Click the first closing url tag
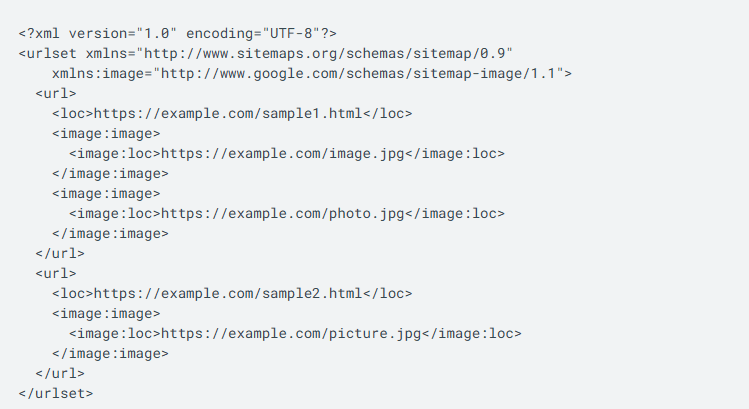The image size is (749, 409). [x=59, y=253]
